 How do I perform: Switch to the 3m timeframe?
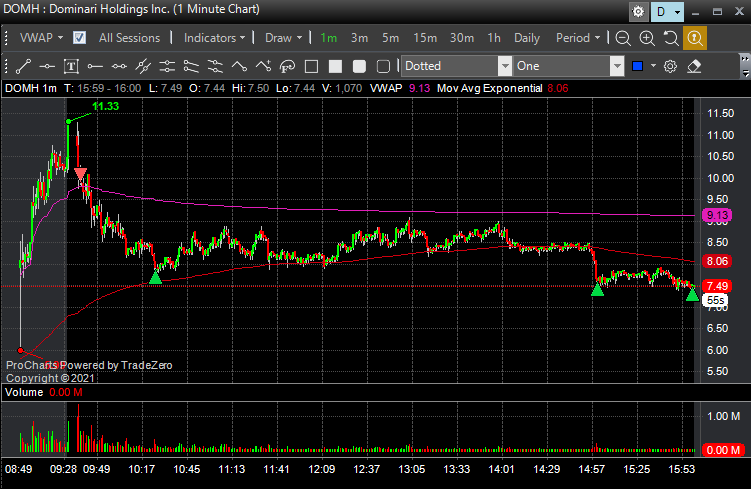[x=359, y=38]
